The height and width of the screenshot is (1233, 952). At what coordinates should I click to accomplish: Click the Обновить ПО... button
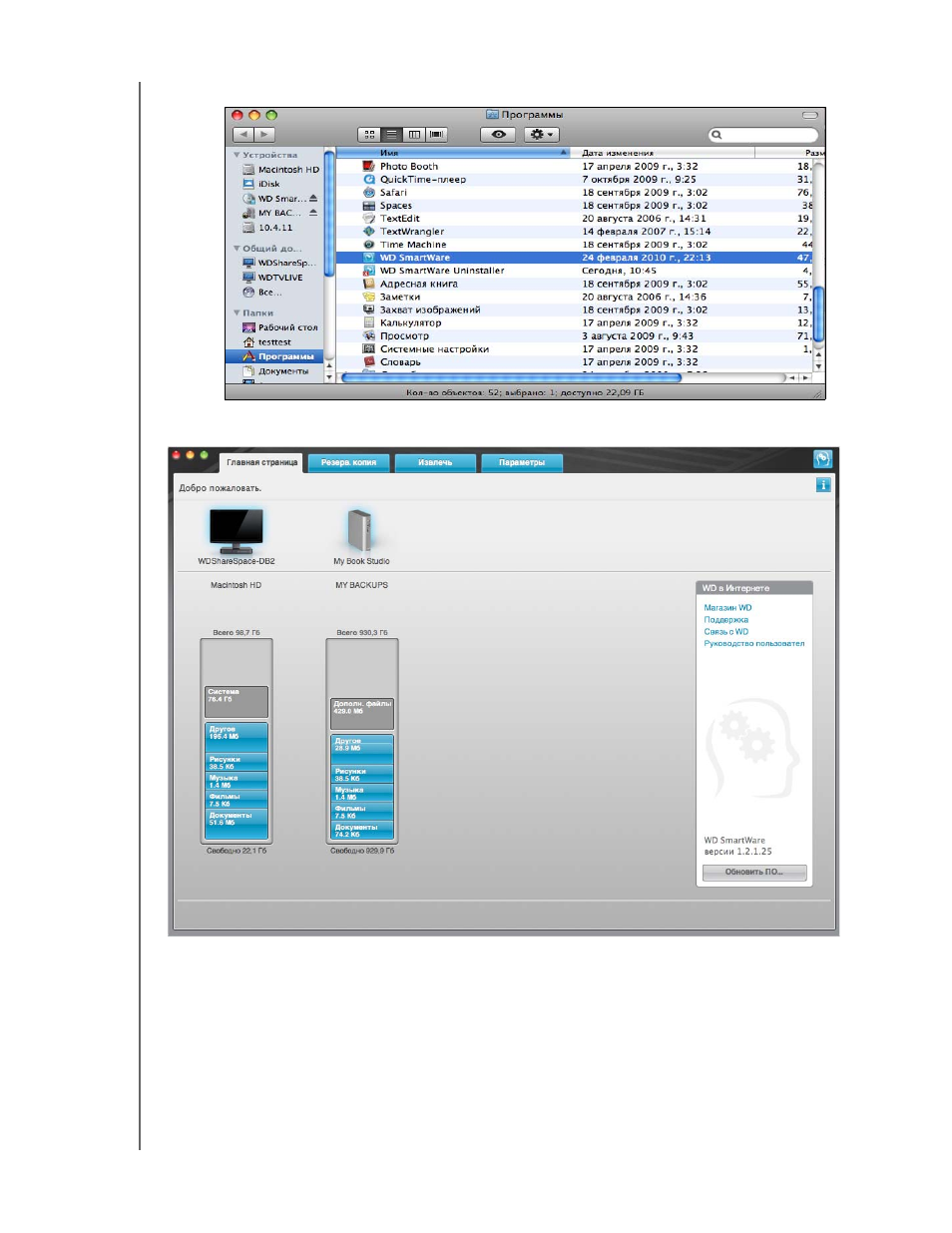tap(754, 872)
